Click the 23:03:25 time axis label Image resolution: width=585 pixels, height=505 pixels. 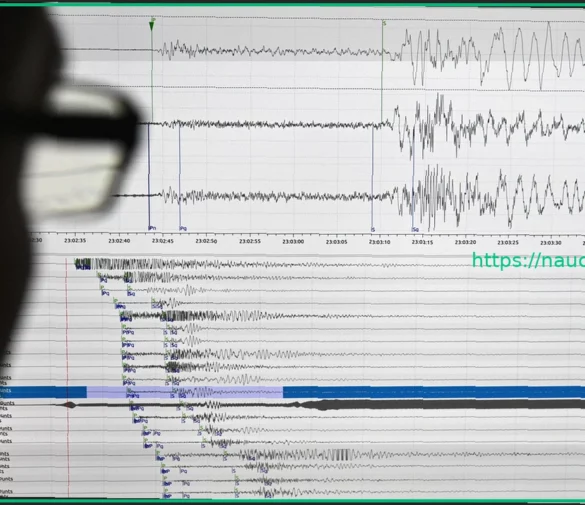(508, 242)
